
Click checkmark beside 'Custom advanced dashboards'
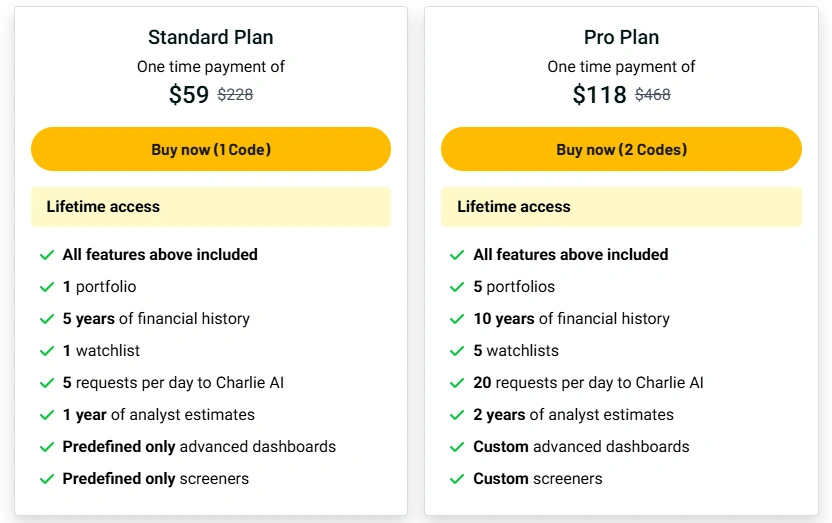(457, 447)
